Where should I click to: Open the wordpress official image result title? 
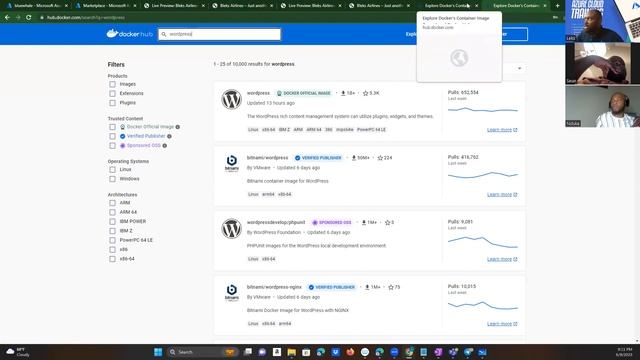click(x=258, y=93)
